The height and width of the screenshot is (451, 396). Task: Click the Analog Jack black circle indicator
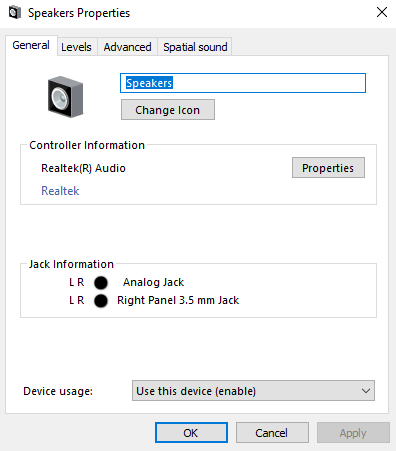101,283
